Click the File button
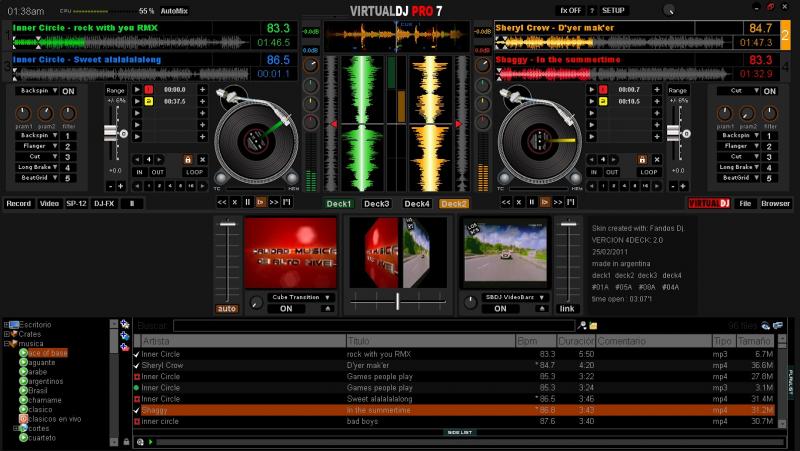 pos(745,203)
